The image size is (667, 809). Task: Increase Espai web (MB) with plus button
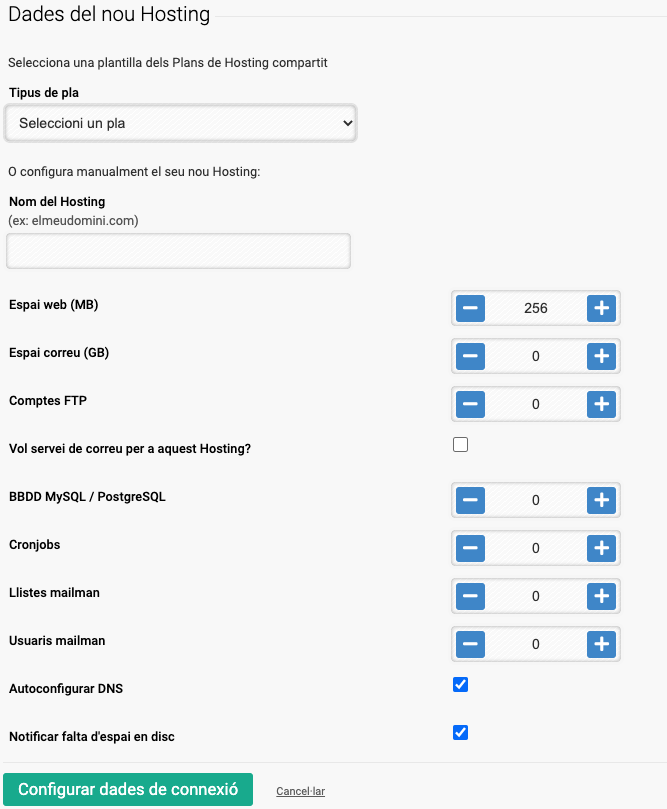coord(601,308)
